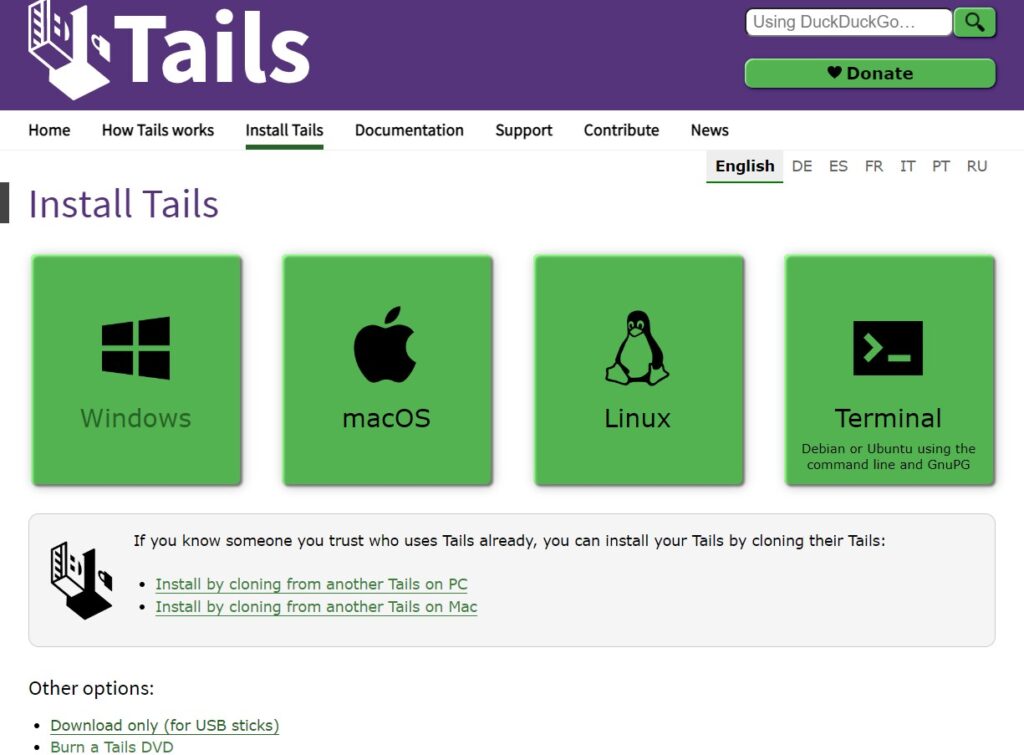The image size is (1024, 755).
Task: Pick the Linux penguin icon tile
Action: tap(638, 348)
